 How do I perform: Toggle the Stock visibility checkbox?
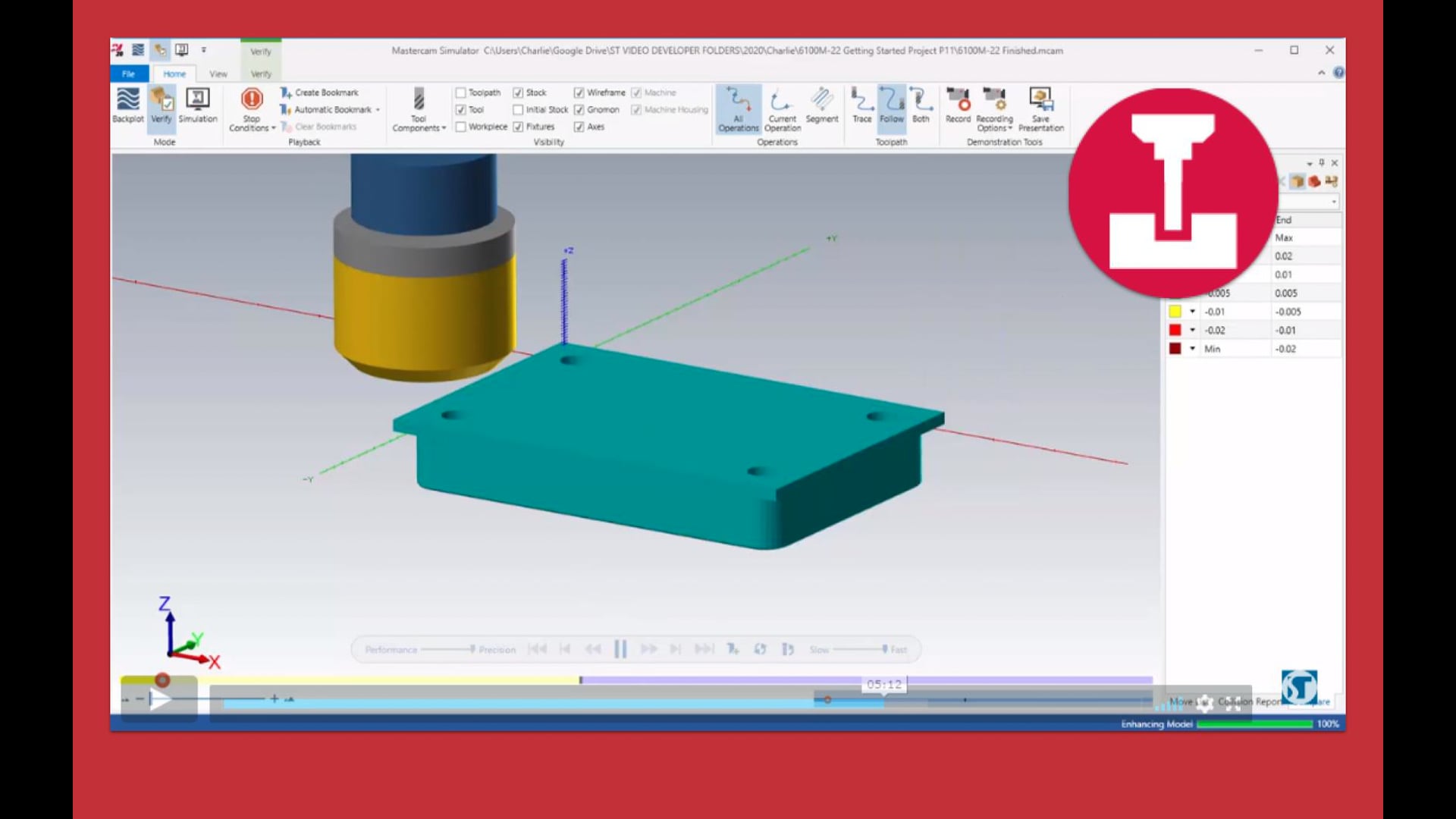pos(518,93)
